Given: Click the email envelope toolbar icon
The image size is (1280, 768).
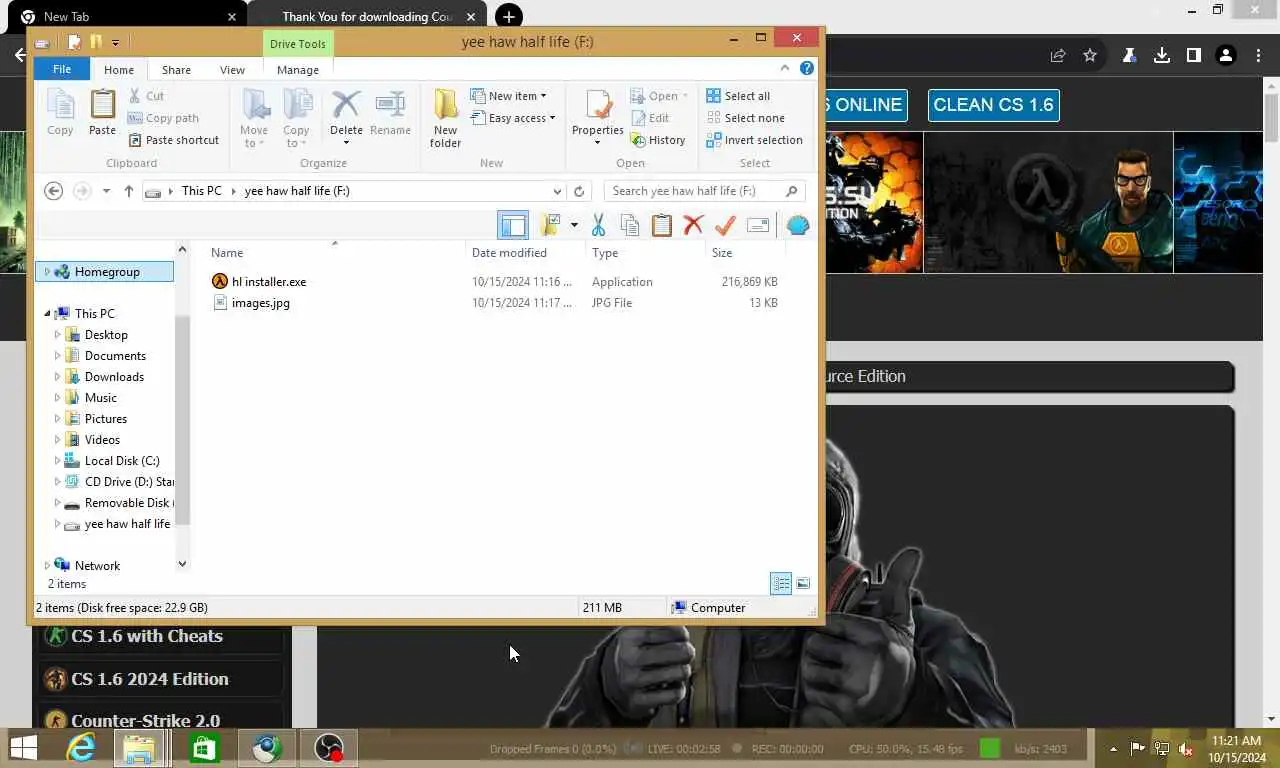Looking at the screenshot, I should click(758, 225).
